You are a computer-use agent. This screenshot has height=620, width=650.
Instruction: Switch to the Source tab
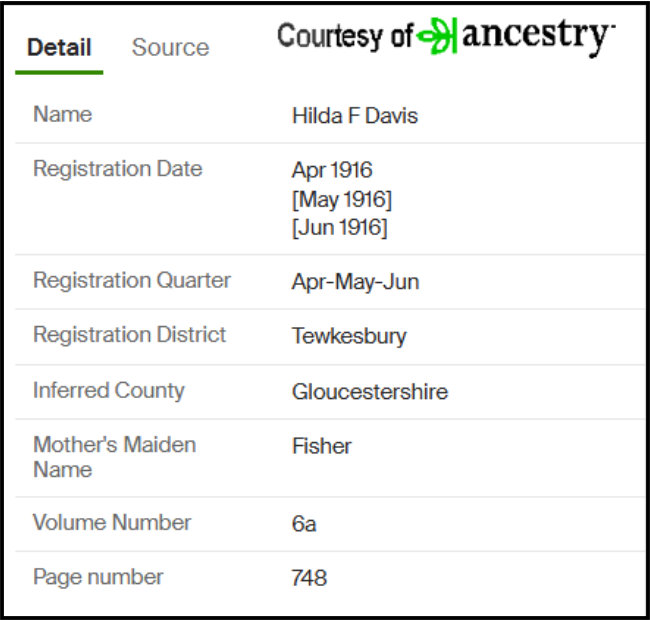click(x=170, y=47)
